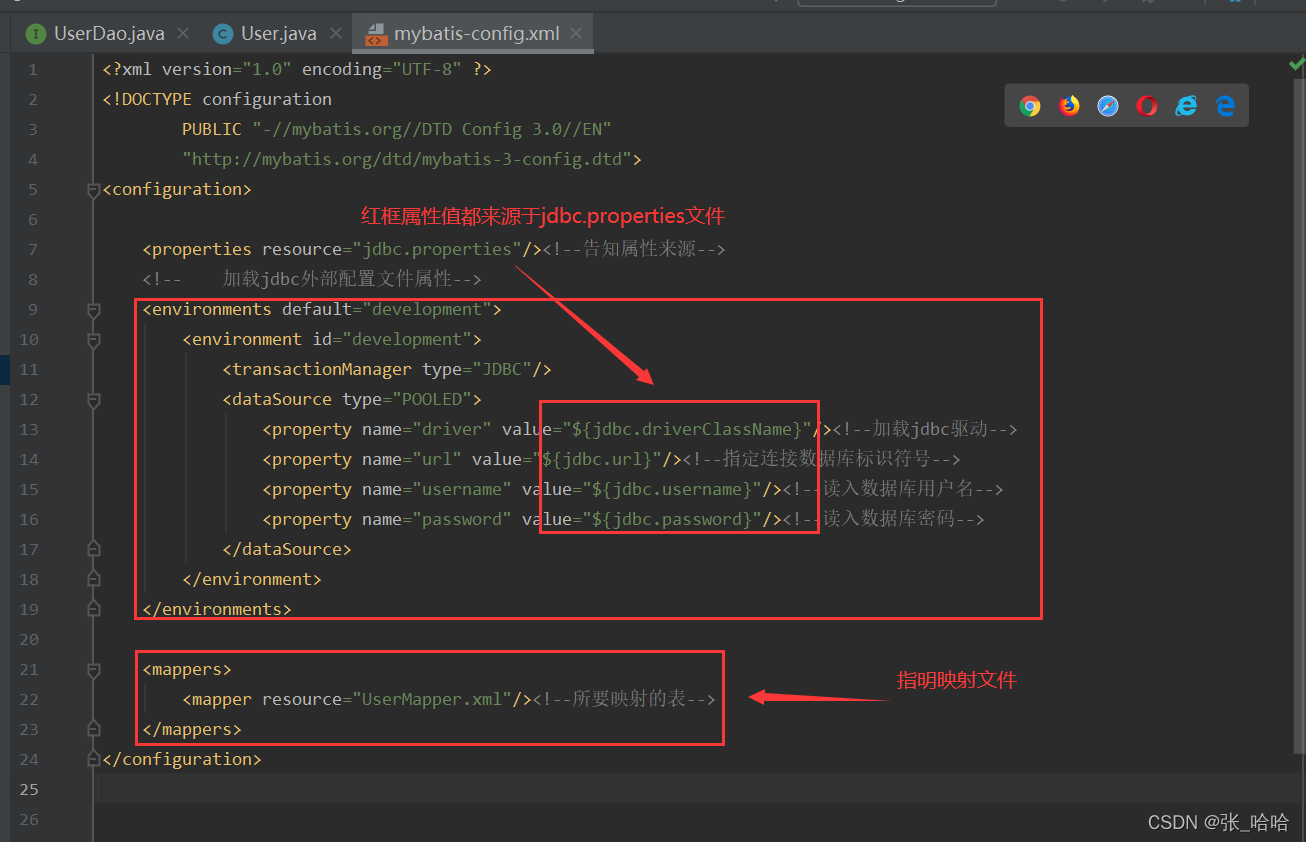Screen dimensions: 1306x842
Task: Click the closing </configuration> tag
Action: tap(182, 759)
